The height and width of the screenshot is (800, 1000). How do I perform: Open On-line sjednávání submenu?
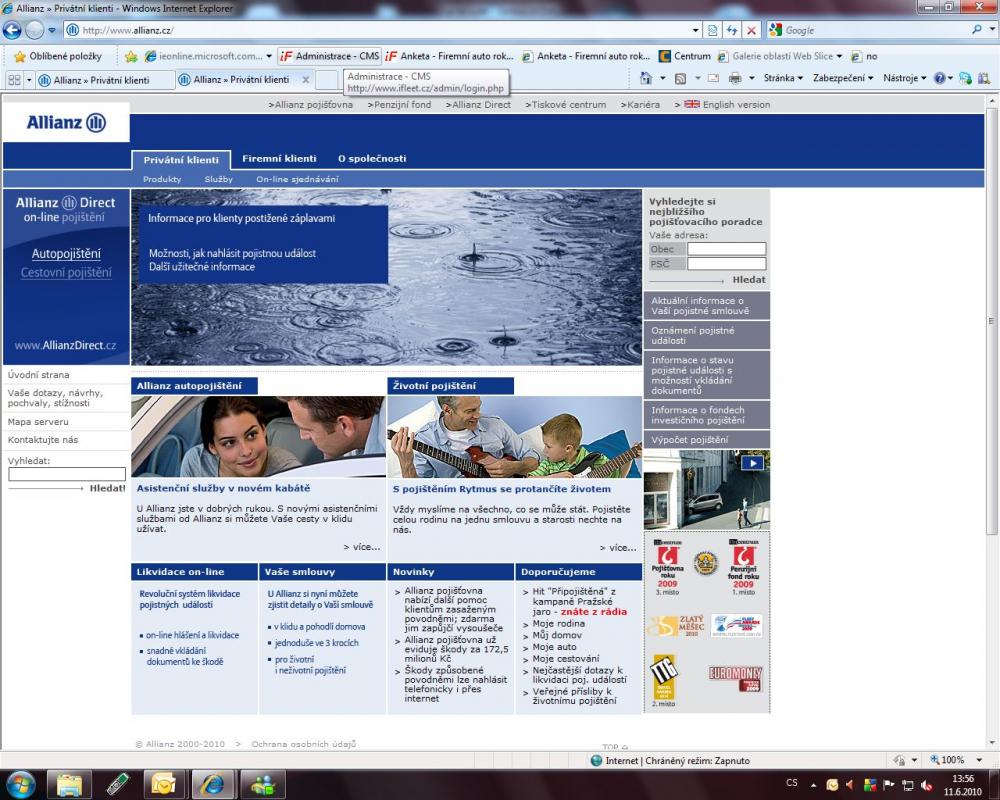click(x=297, y=179)
